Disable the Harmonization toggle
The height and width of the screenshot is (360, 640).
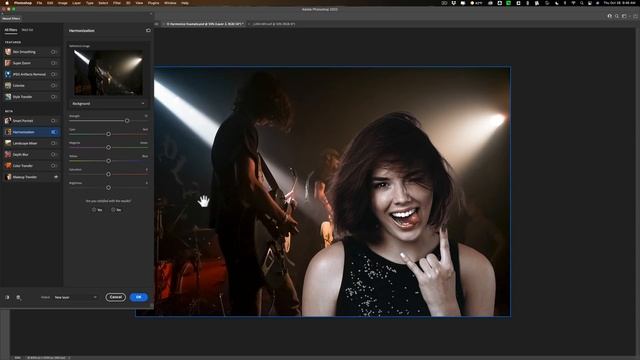[x=53, y=132]
